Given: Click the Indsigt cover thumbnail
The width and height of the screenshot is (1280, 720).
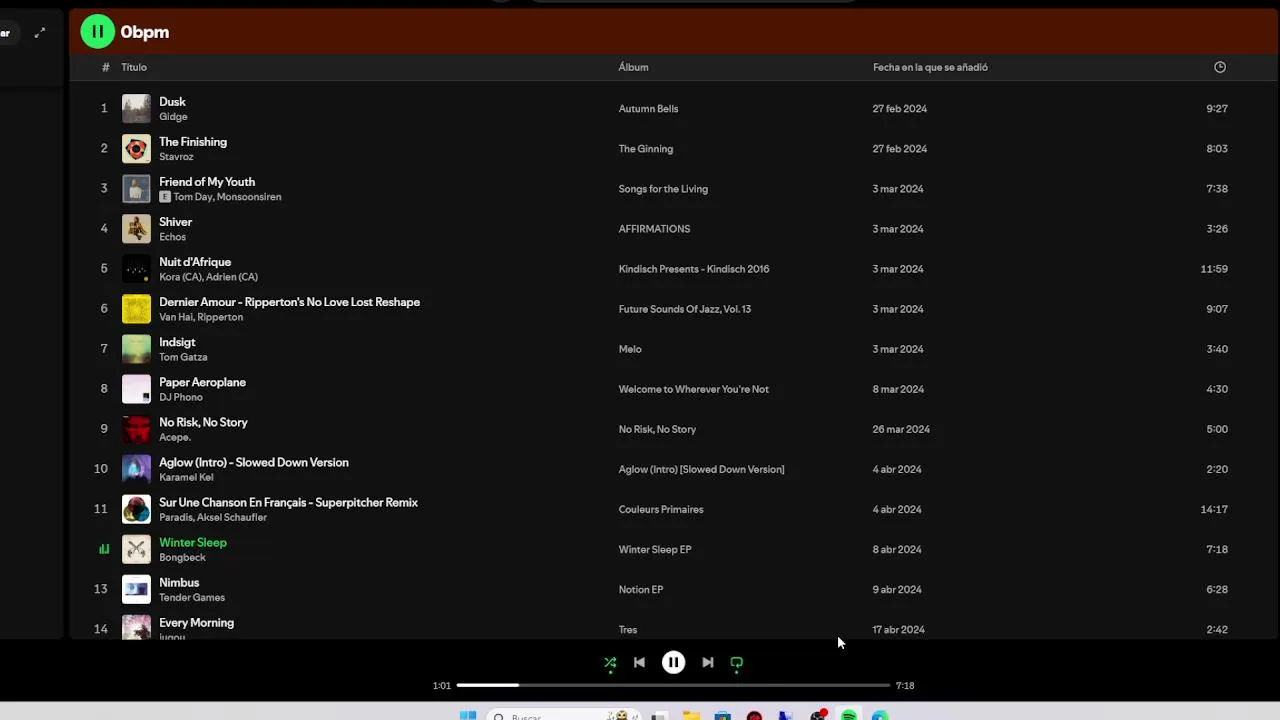Looking at the screenshot, I should tap(136, 348).
